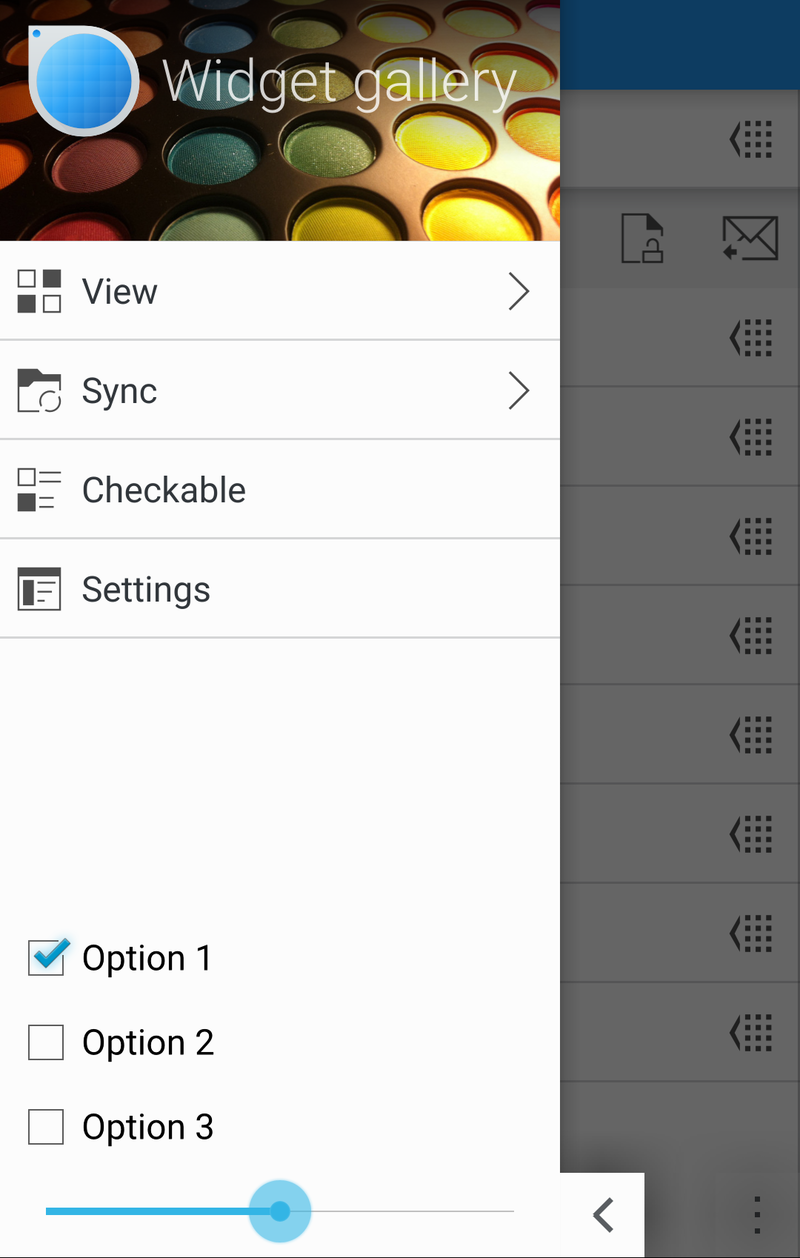Click the Checkable list icon
The height and width of the screenshot is (1258, 800).
click(x=39, y=490)
